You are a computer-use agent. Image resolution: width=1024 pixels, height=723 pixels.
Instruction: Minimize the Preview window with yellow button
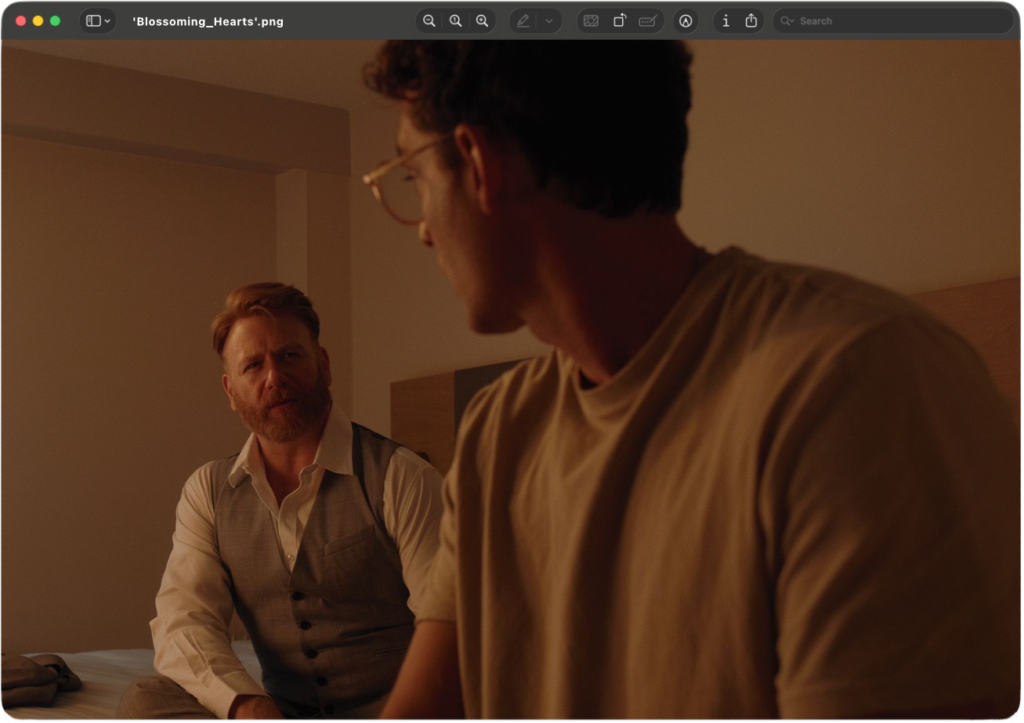click(x=38, y=21)
